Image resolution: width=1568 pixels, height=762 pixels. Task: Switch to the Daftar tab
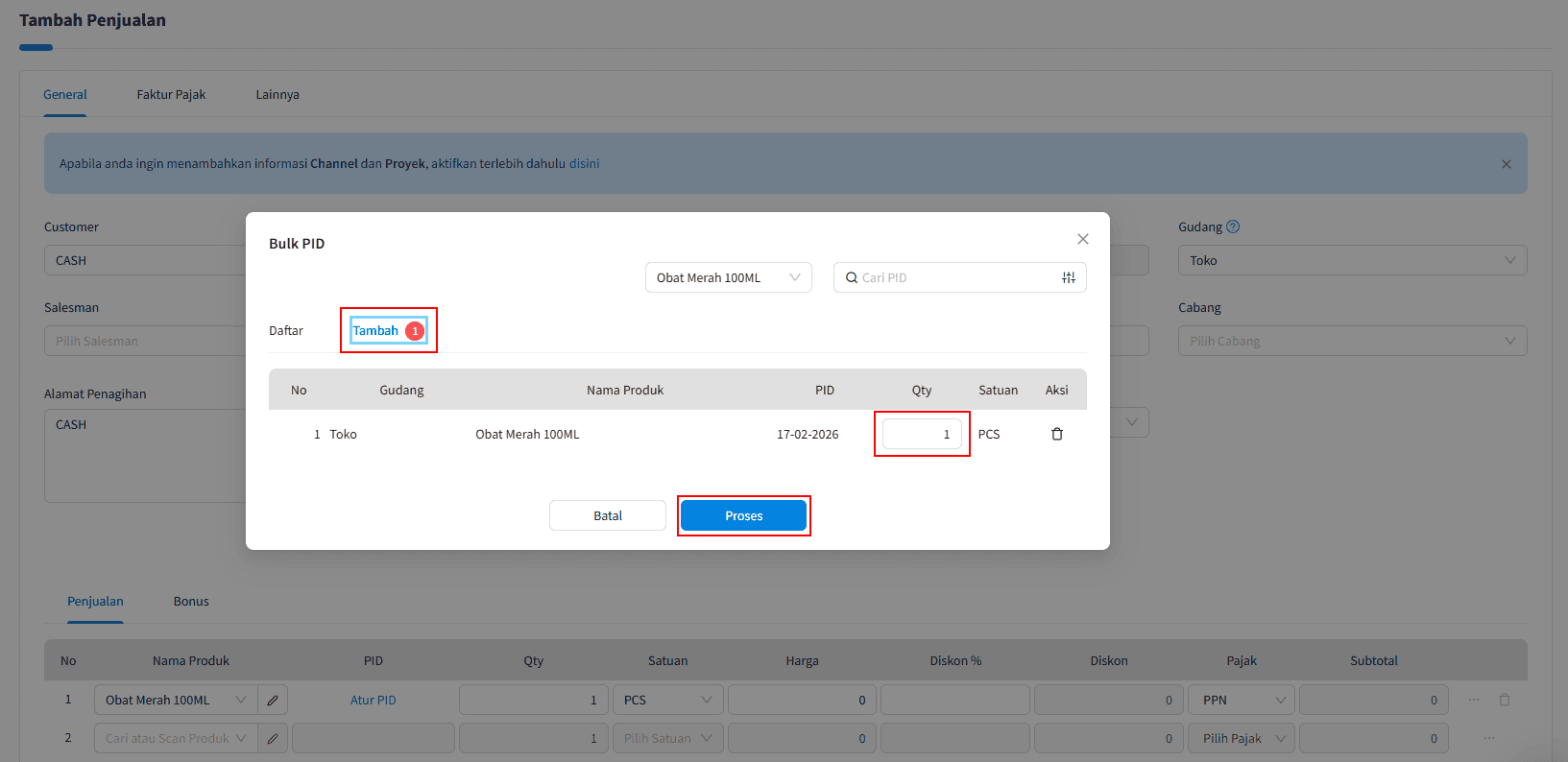(x=286, y=330)
